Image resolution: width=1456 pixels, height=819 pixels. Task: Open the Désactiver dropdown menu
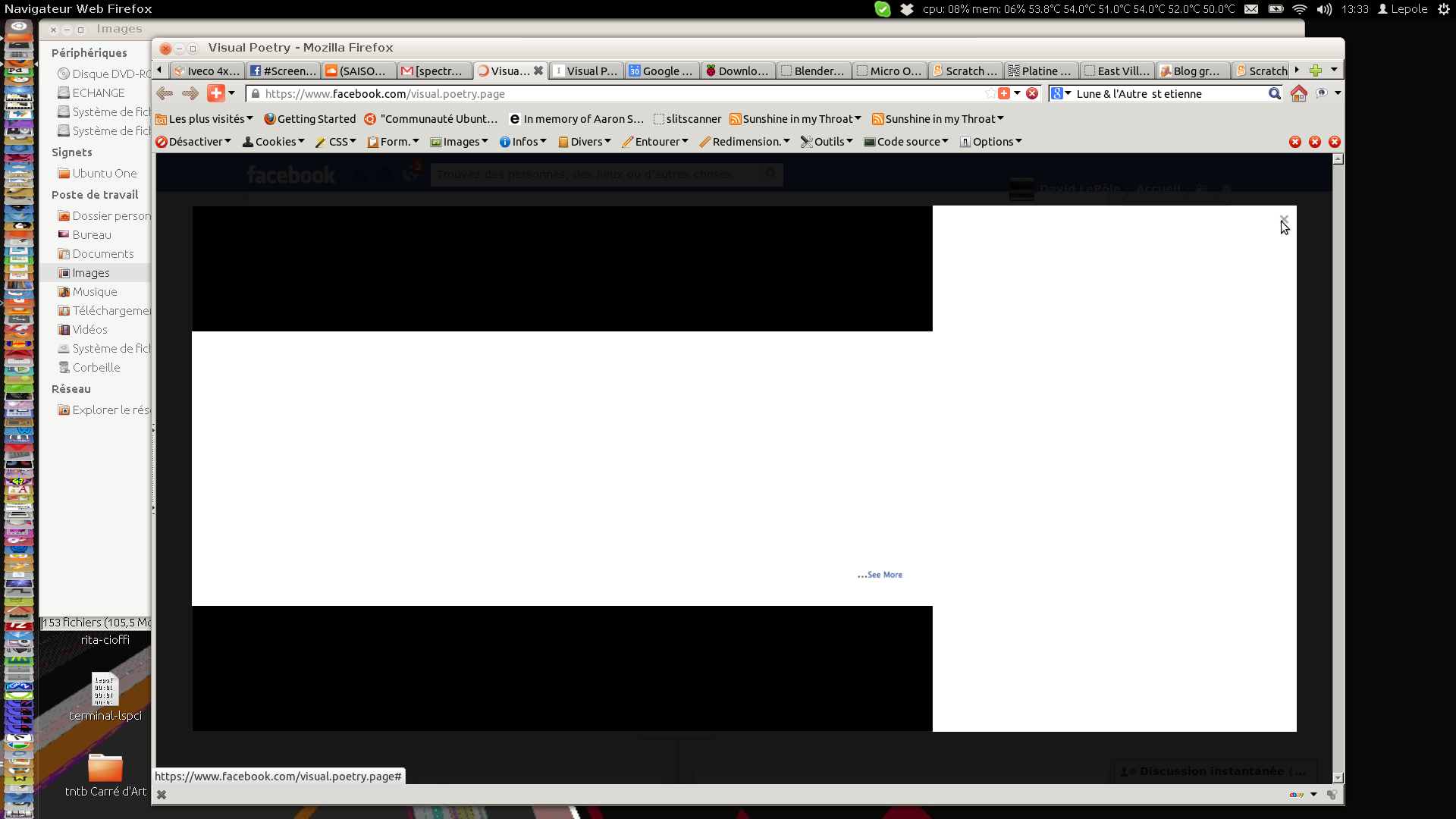pos(194,142)
